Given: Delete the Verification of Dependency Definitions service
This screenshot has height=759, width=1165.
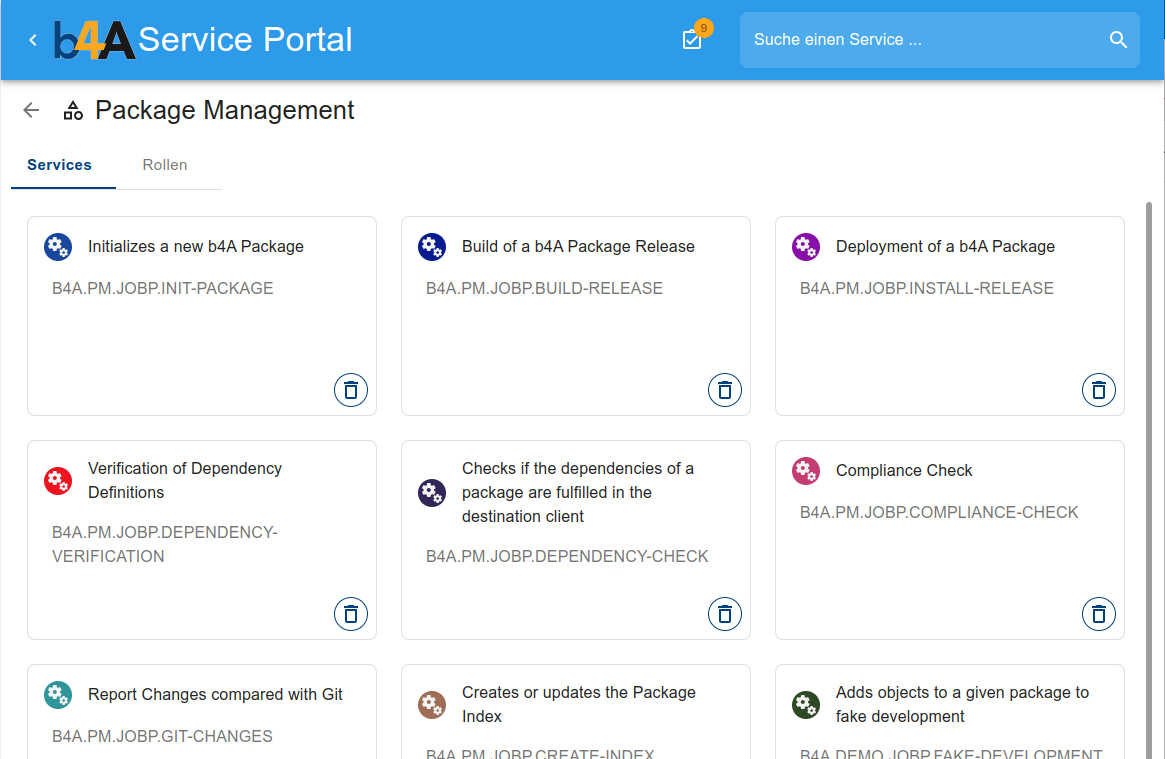Looking at the screenshot, I should point(350,614).
